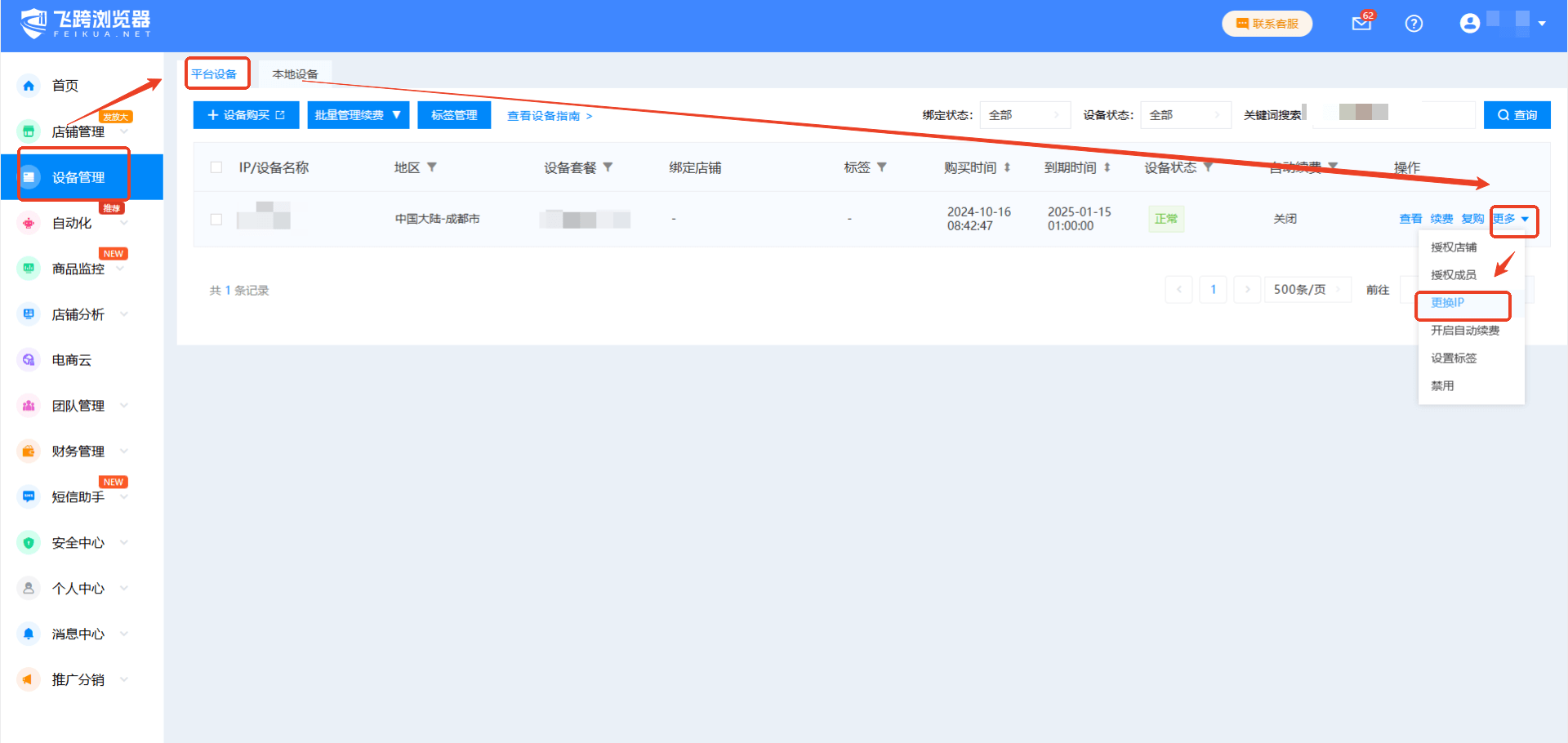Check the device row checkbox
The image size is (1568, 743).
(x=216, y=219)
